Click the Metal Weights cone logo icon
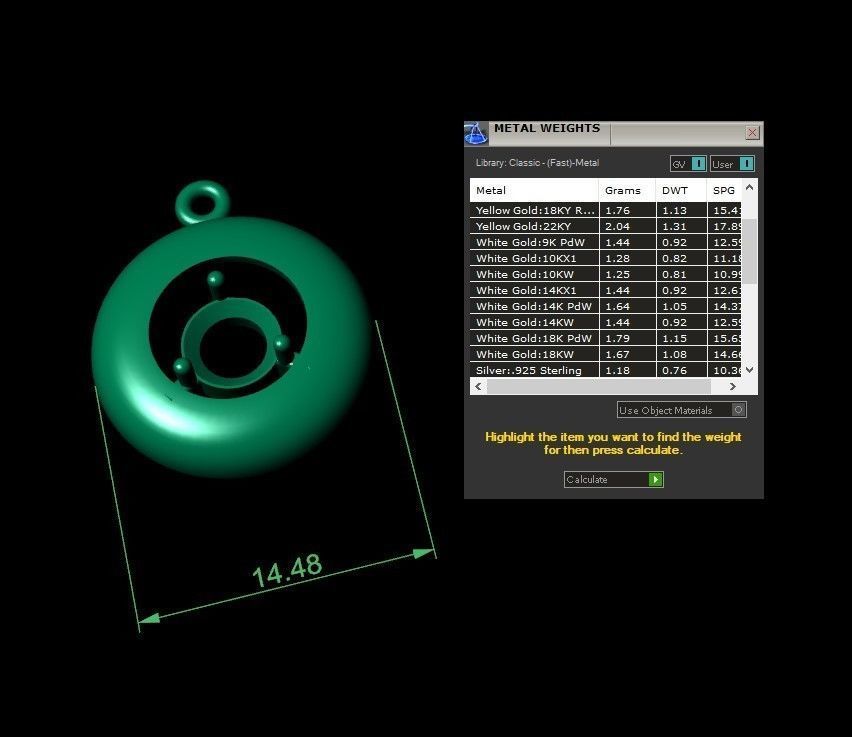The image size is (852, 737). tap(476, 133)
